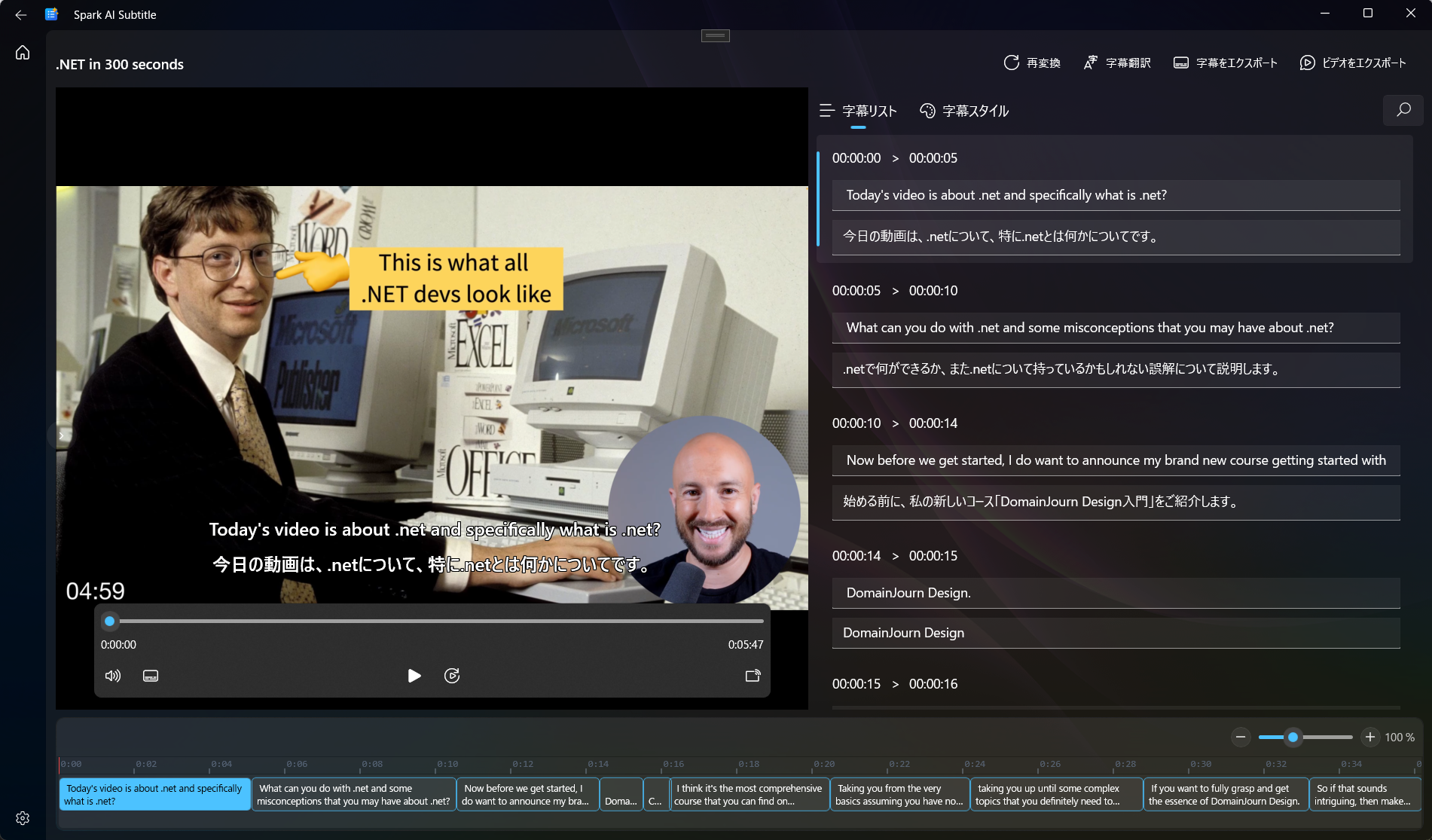Image resolution: width=1432 pixels, height=840 pixels.
Task: Open settings via the gear icon
Action: [23, 818]
